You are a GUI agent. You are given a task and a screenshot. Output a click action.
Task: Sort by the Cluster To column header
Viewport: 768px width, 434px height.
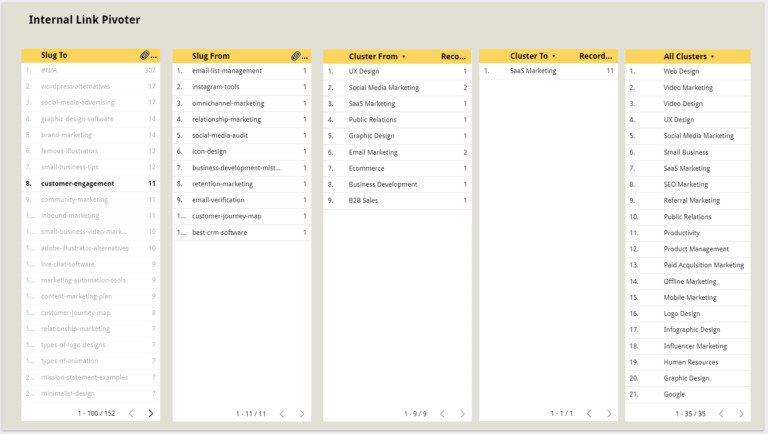pos(532,56)
